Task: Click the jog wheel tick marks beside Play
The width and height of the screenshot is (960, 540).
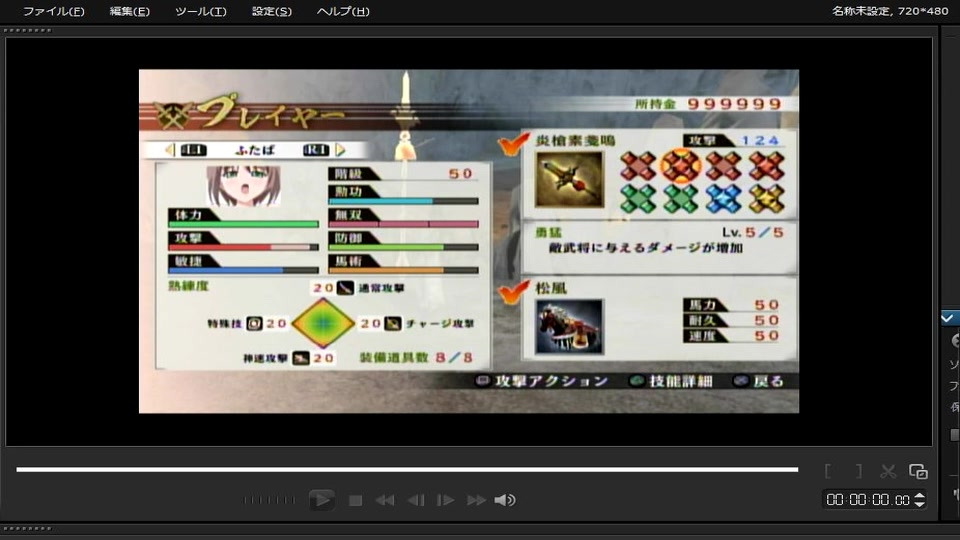Action: click(269, 500)
